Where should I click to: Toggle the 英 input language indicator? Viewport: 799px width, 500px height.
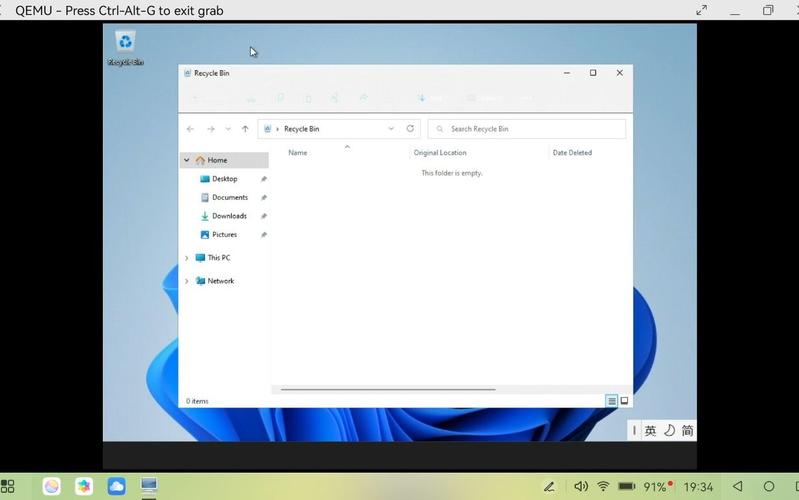coord(650,431)
